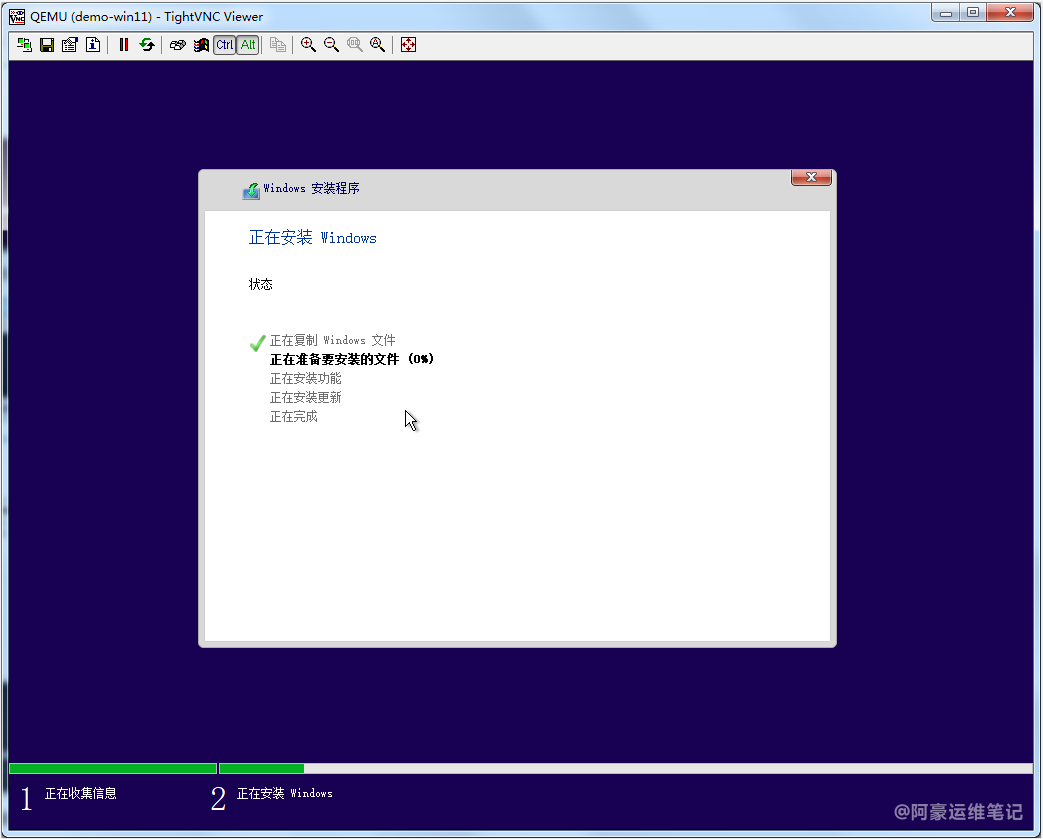Set zoom to 100% via toolbar
The height and width of the screenshot is (839, 1043).
click(x=354, y=45)
